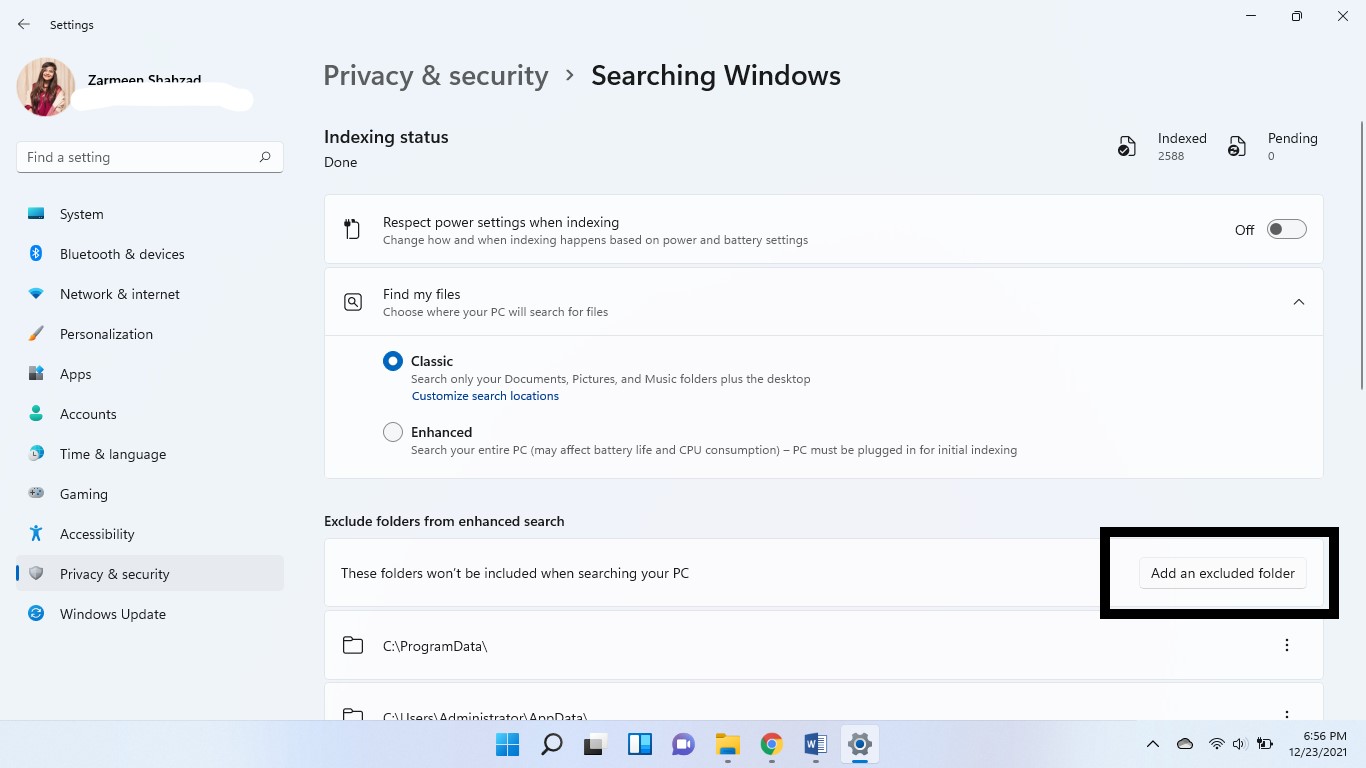The image size is (1366, 768).
Task: Open Accessibility settings
Action: [x=150, y=534]
